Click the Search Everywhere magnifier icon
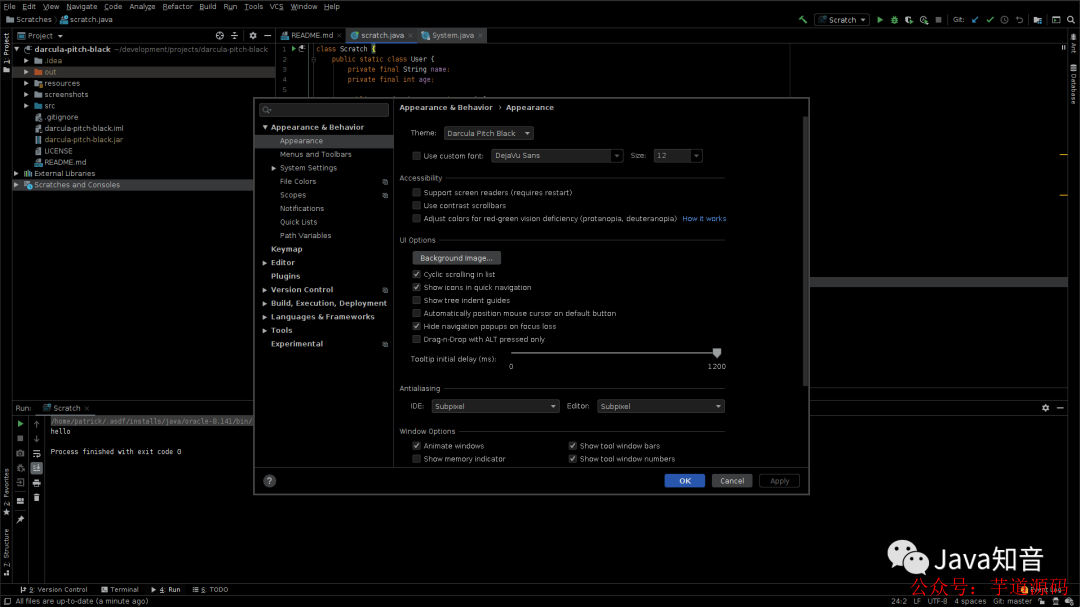Screen dimensions: 1080x607 click(1071, 20)
